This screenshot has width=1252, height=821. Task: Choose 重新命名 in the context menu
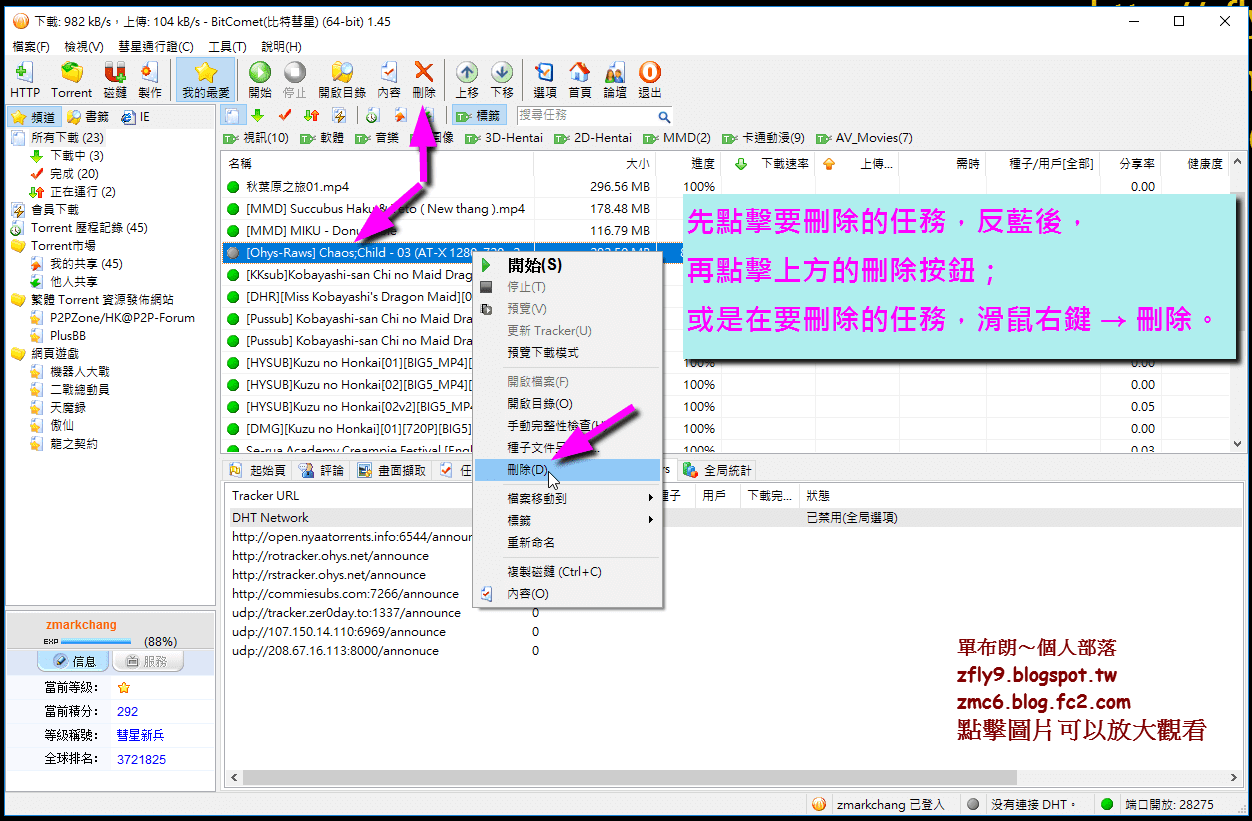click(567, 542)
